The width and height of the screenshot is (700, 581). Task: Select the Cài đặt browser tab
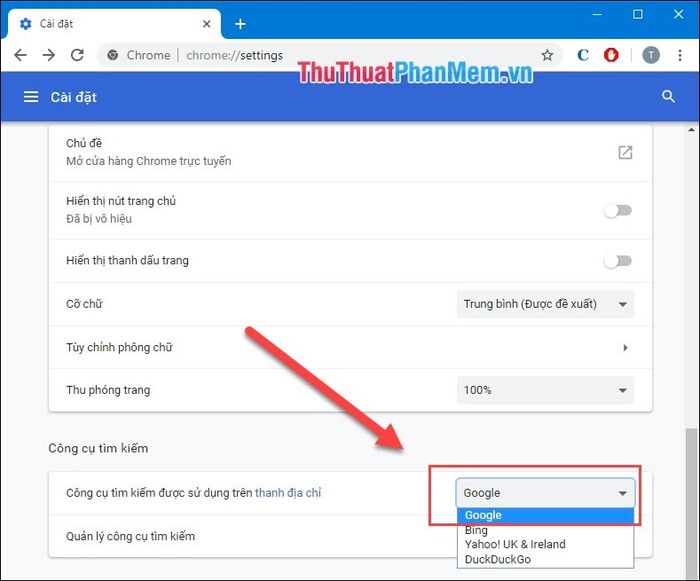coord(114,24)
